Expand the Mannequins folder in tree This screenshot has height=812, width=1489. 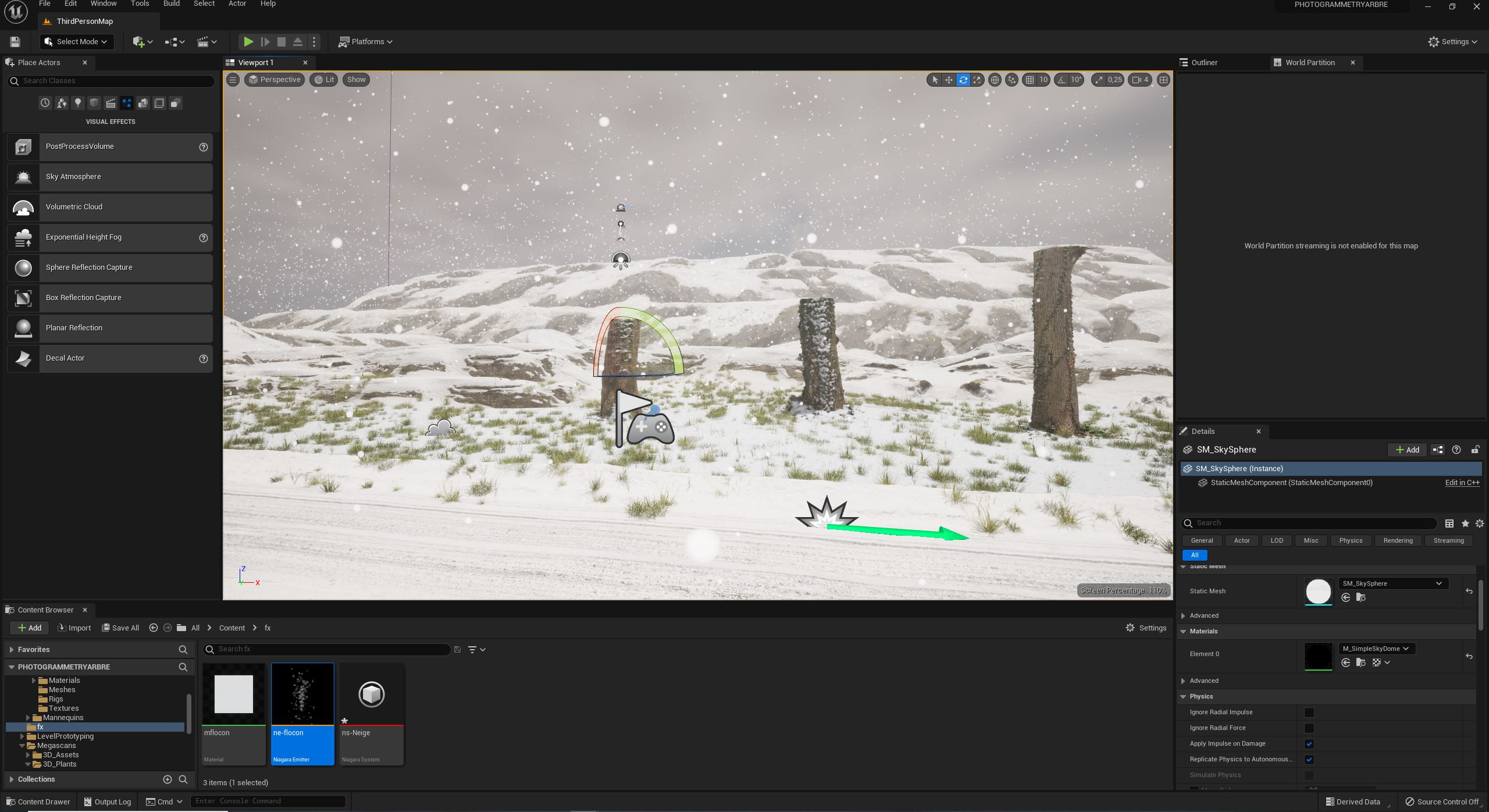click(x=28, y=718)
